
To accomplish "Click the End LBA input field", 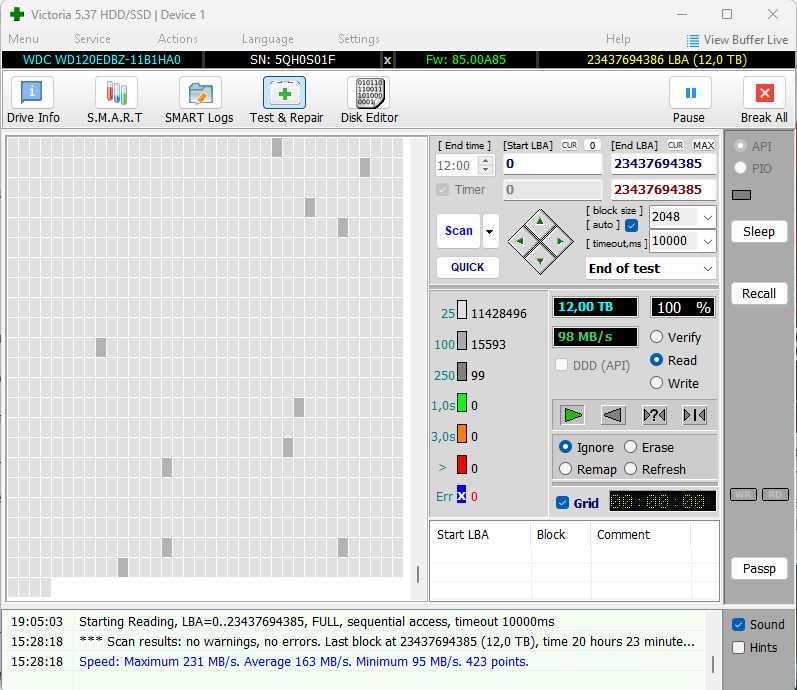I will (x=663, y=164).
